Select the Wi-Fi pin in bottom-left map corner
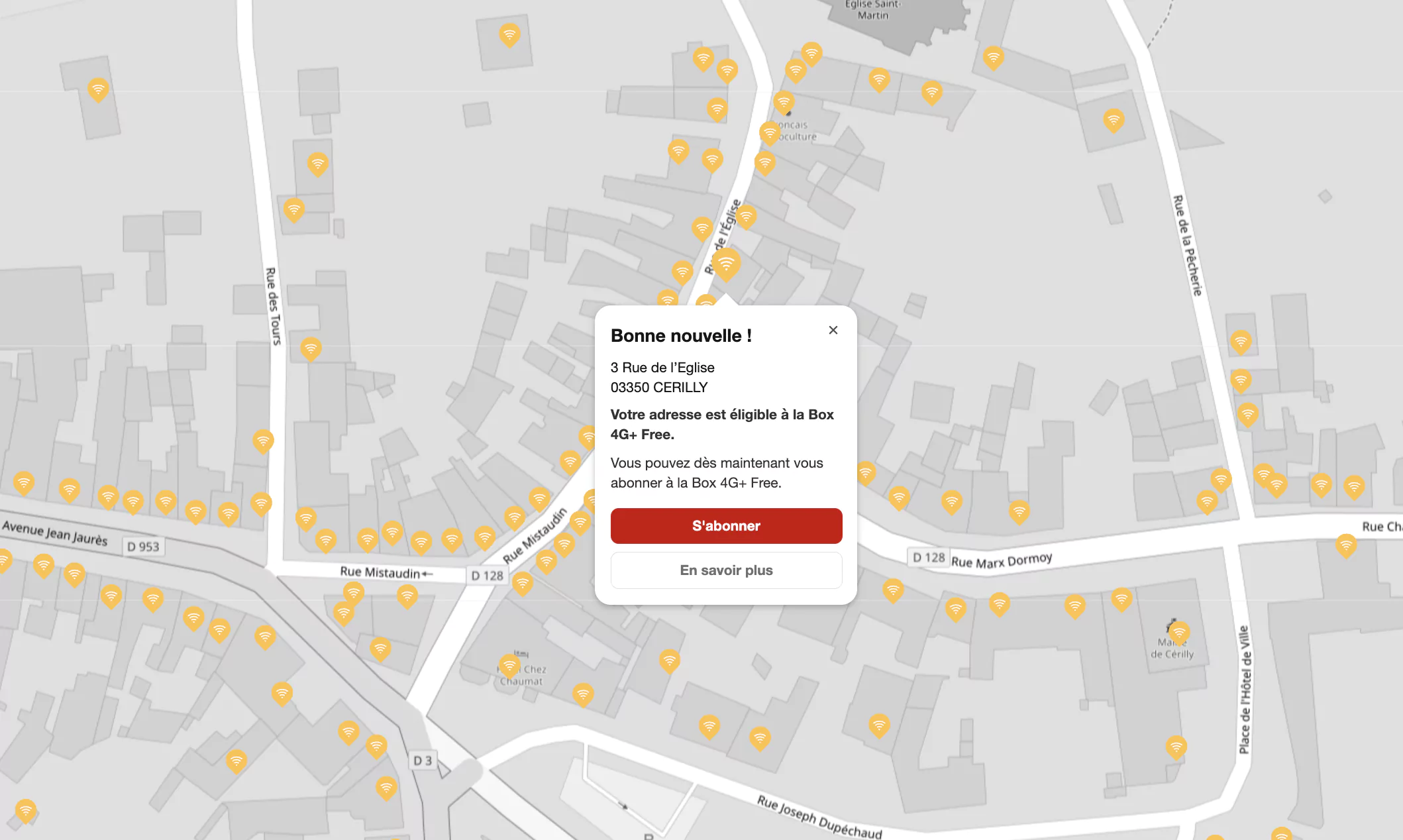This screenshot has height=840, width=1403. (x=26, y=810)
